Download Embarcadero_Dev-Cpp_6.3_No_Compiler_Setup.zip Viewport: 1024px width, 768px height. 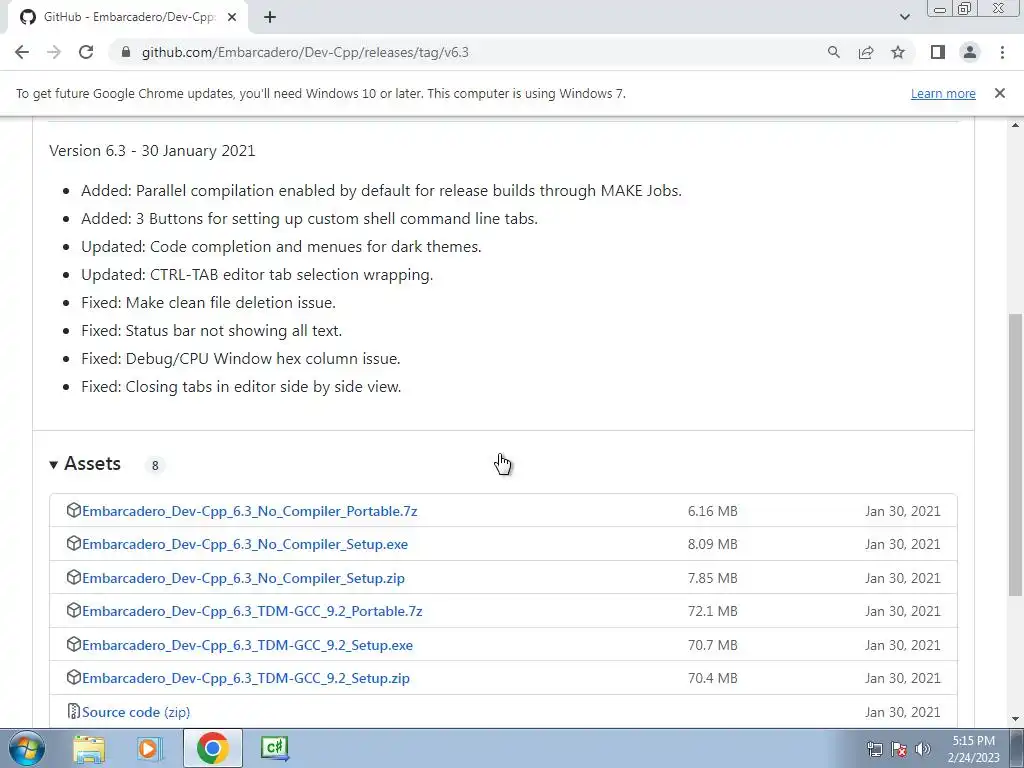243,578
